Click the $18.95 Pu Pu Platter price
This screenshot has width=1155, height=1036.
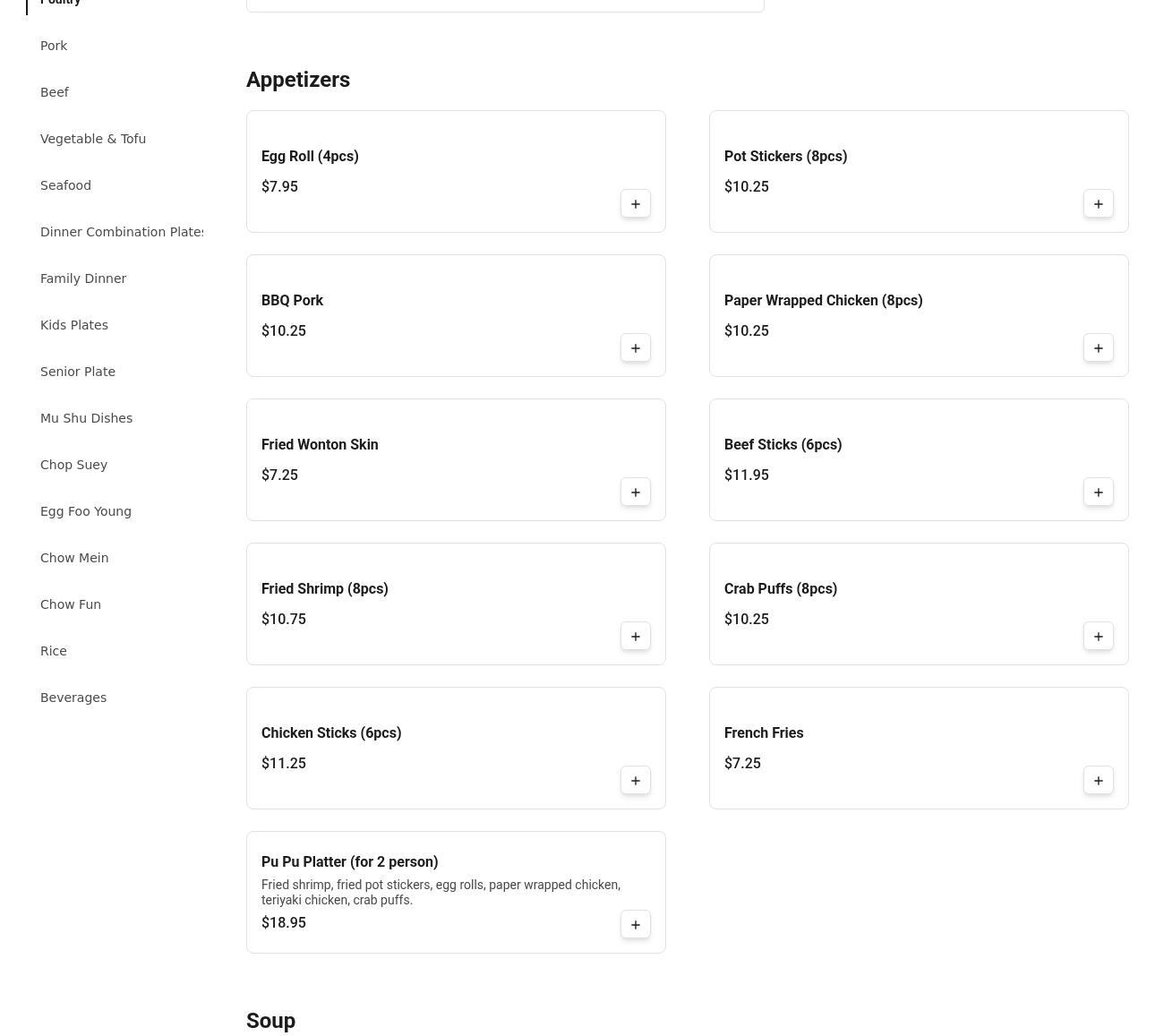tap(284, 922)
